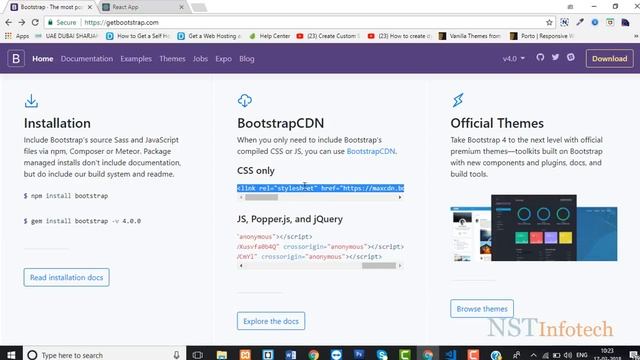Open Visual Studio Code from the taskbar

click(x=451, y=355)
